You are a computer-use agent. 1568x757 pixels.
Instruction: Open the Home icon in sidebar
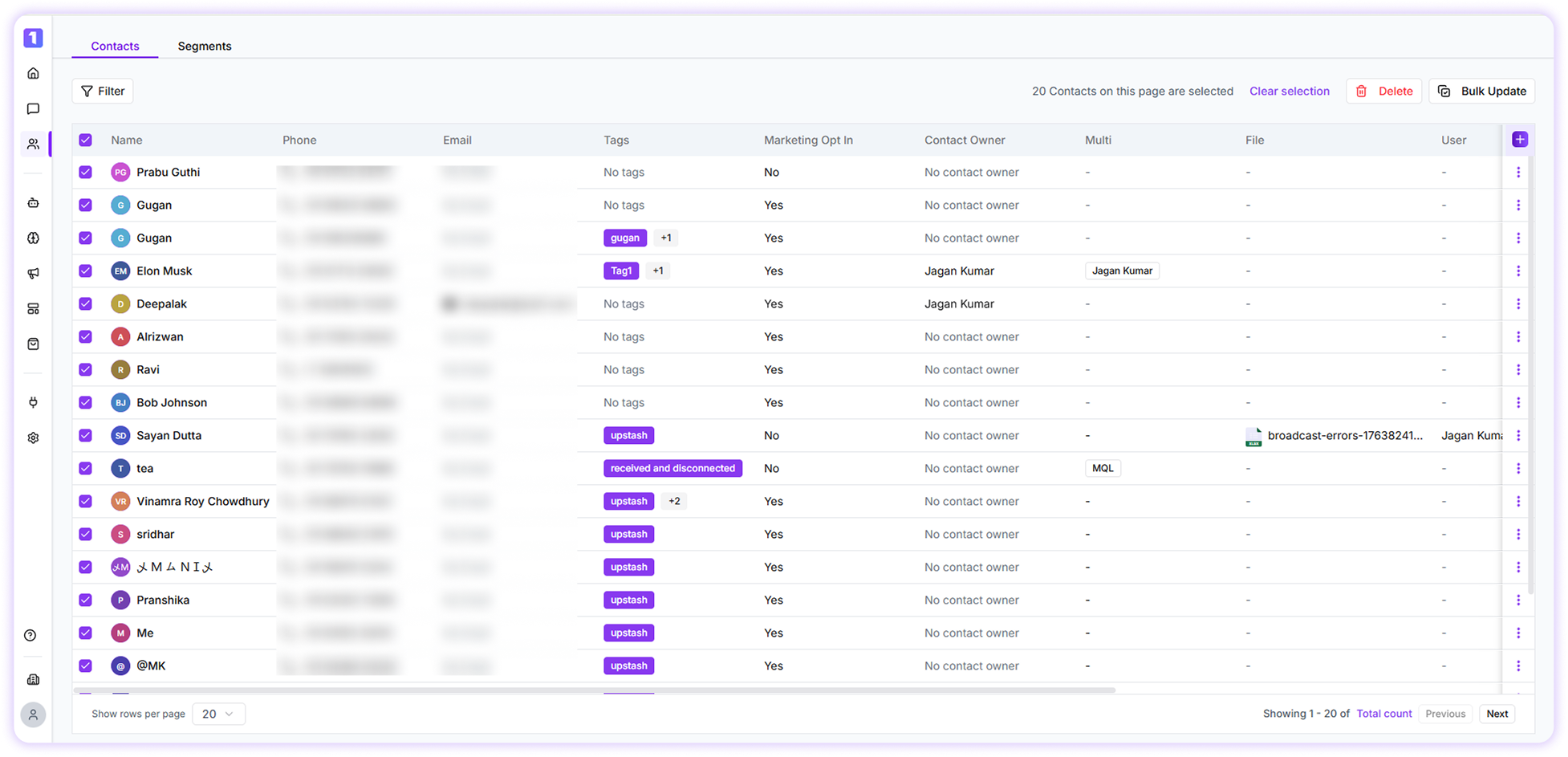click(33, 73)
